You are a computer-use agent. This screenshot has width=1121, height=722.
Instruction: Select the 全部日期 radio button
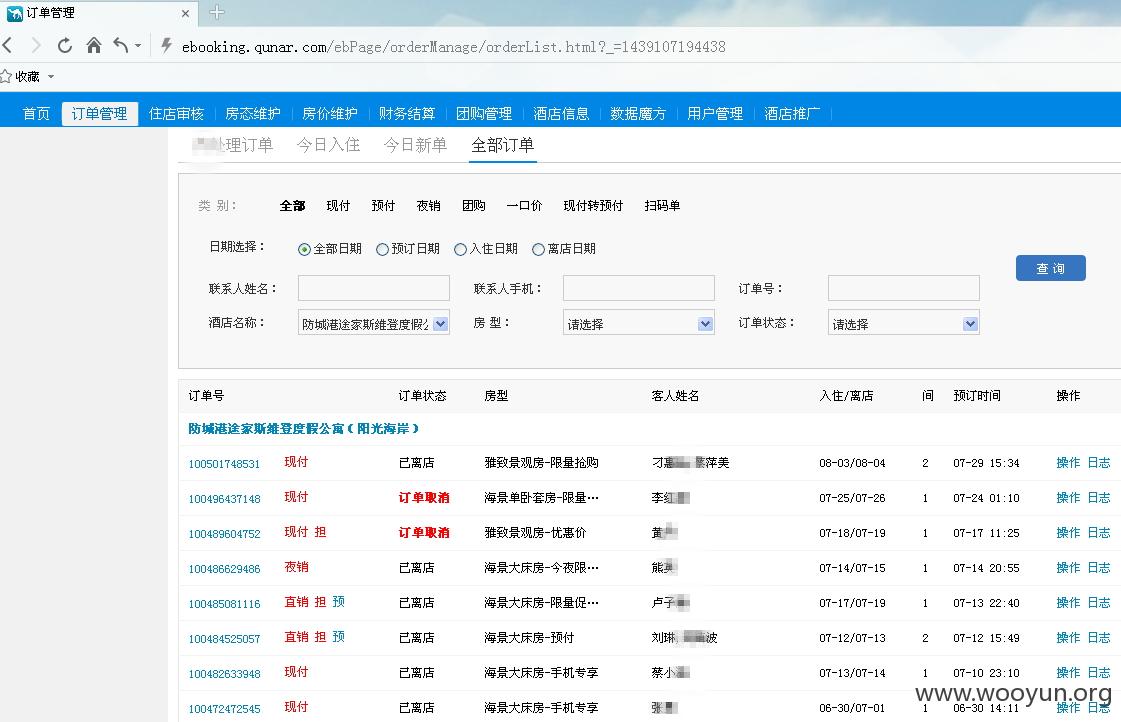(305, 249)
